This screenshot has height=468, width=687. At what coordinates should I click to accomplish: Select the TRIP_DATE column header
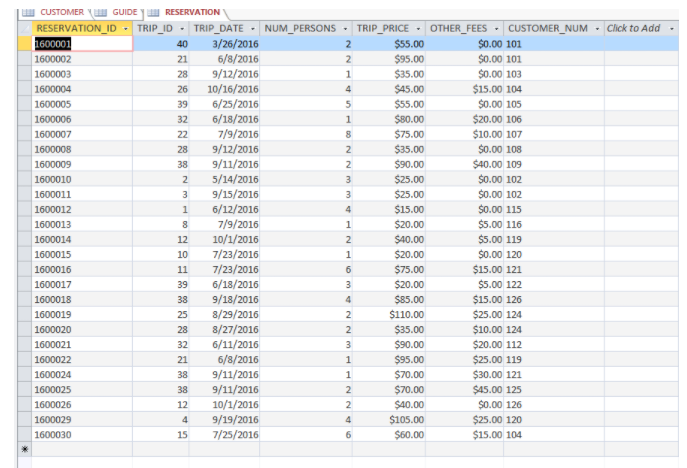pos(224,28)
